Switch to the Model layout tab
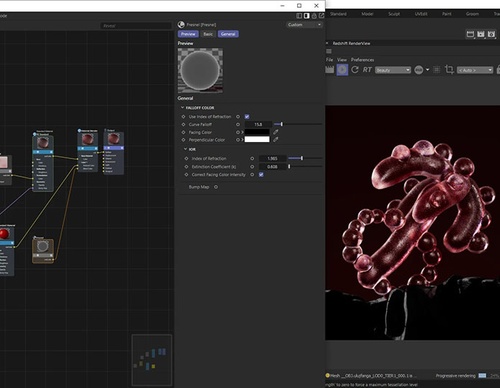Image resolution: width=500 pixels, height=388 pixels. (x=367, y=14)
